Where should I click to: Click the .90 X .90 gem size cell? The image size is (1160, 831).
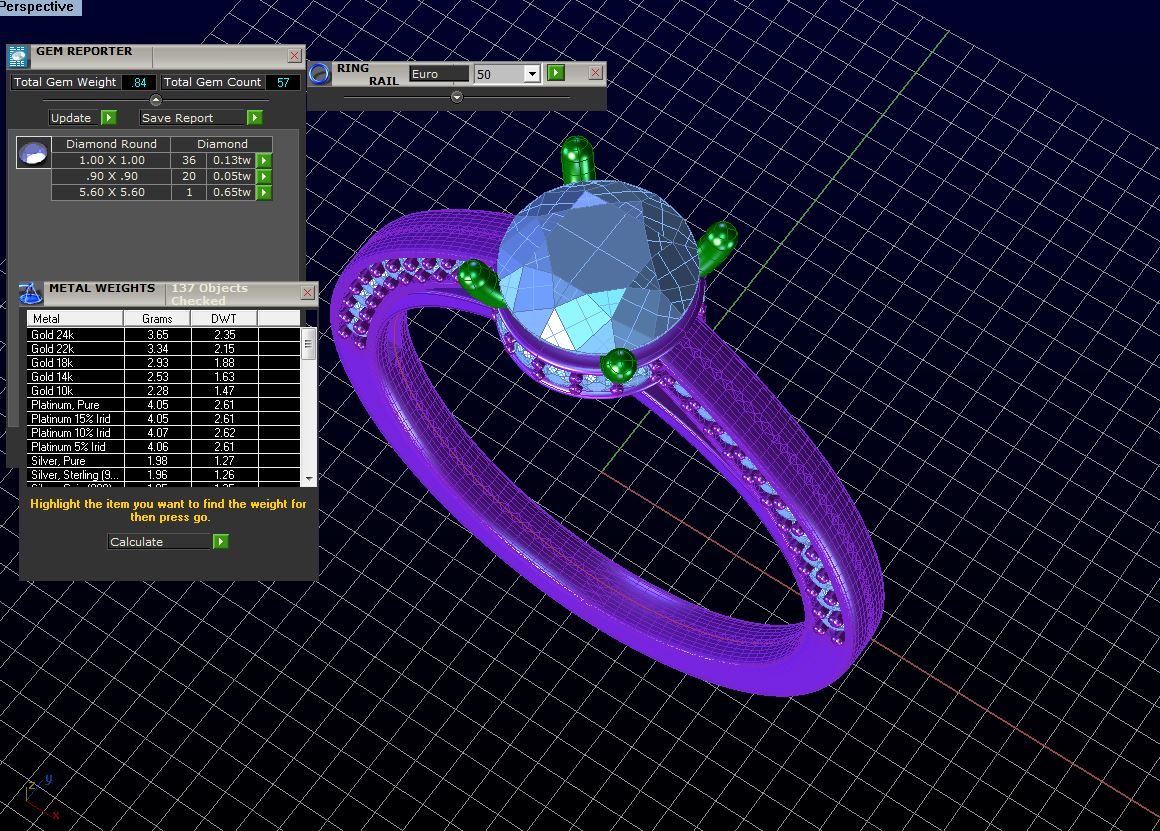pos(112,176)
